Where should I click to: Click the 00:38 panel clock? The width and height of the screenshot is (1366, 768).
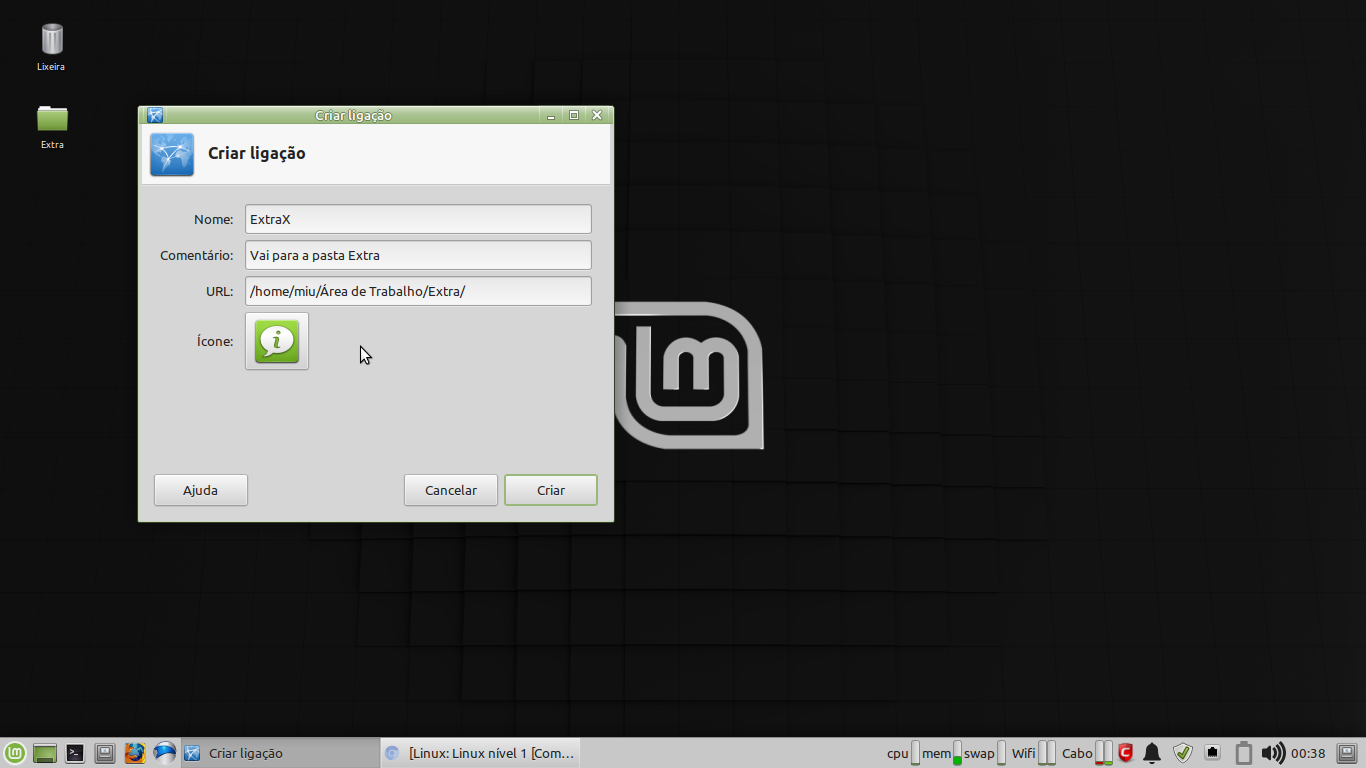click(1308, 753)
